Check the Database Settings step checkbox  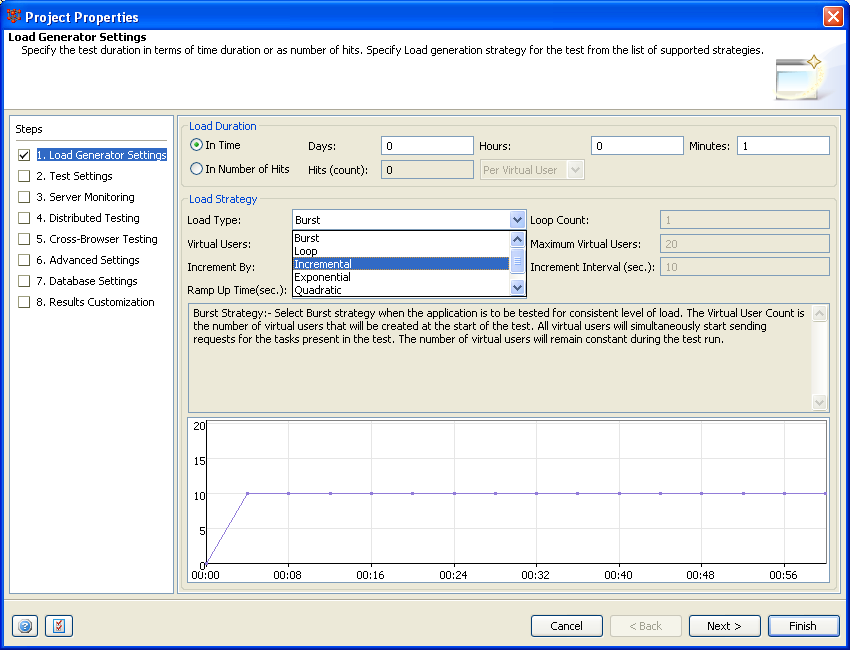[24, 281]
